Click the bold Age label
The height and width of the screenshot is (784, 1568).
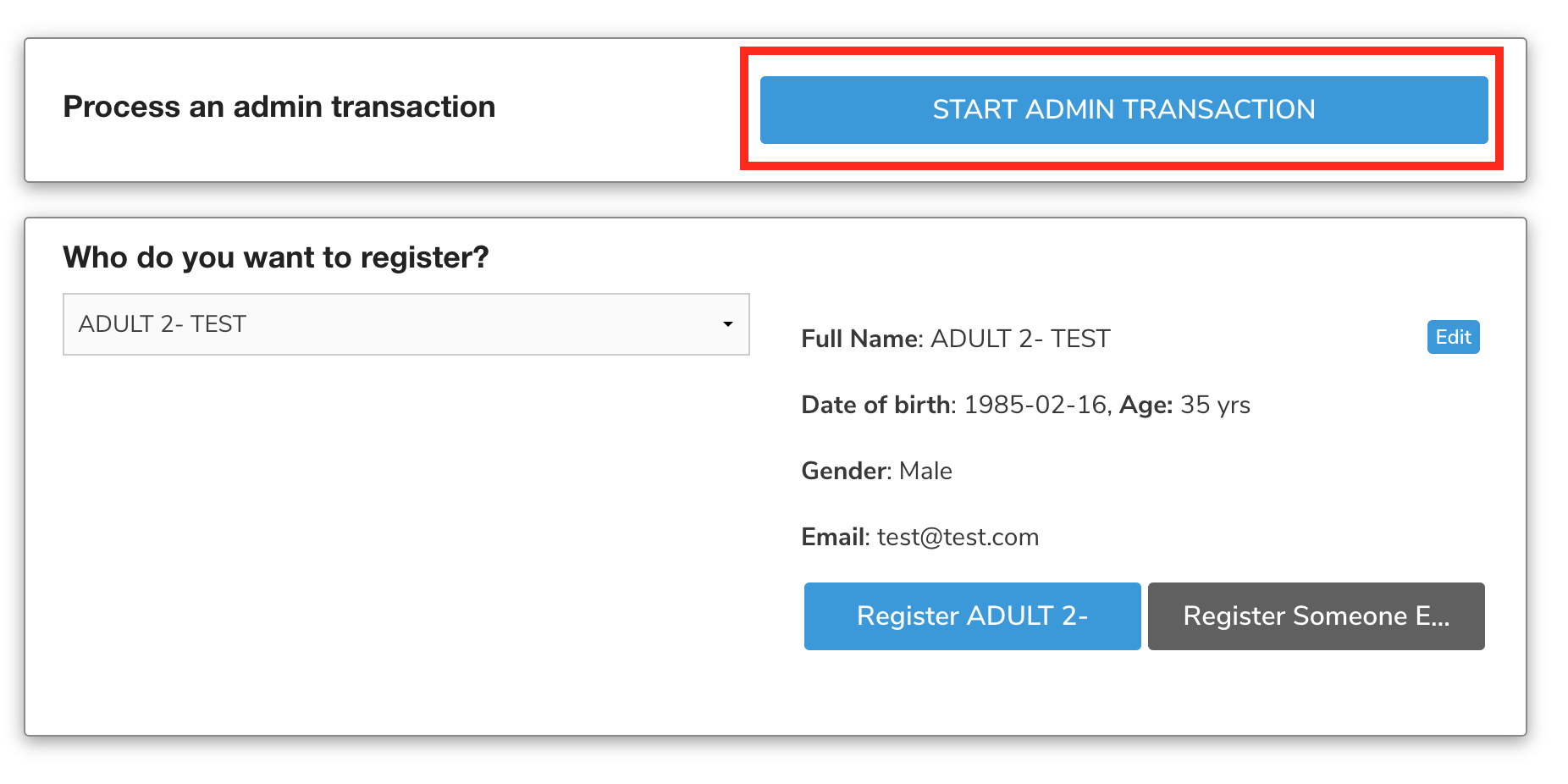coord(1146,405)
